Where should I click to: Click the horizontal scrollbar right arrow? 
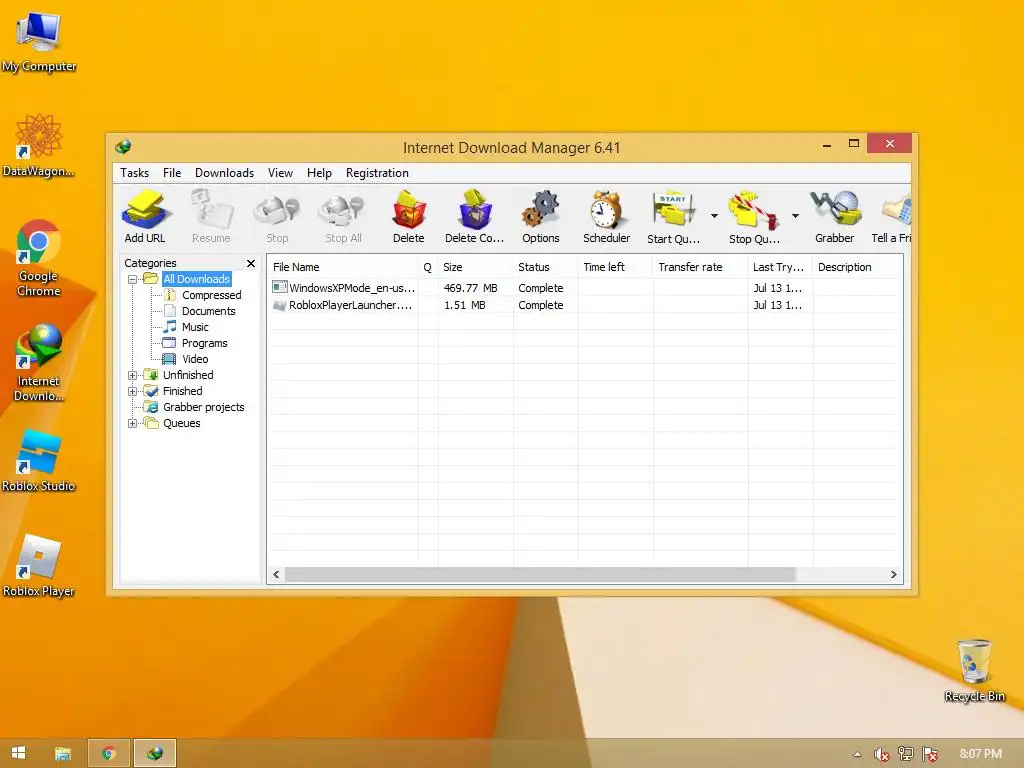(893, 575)
